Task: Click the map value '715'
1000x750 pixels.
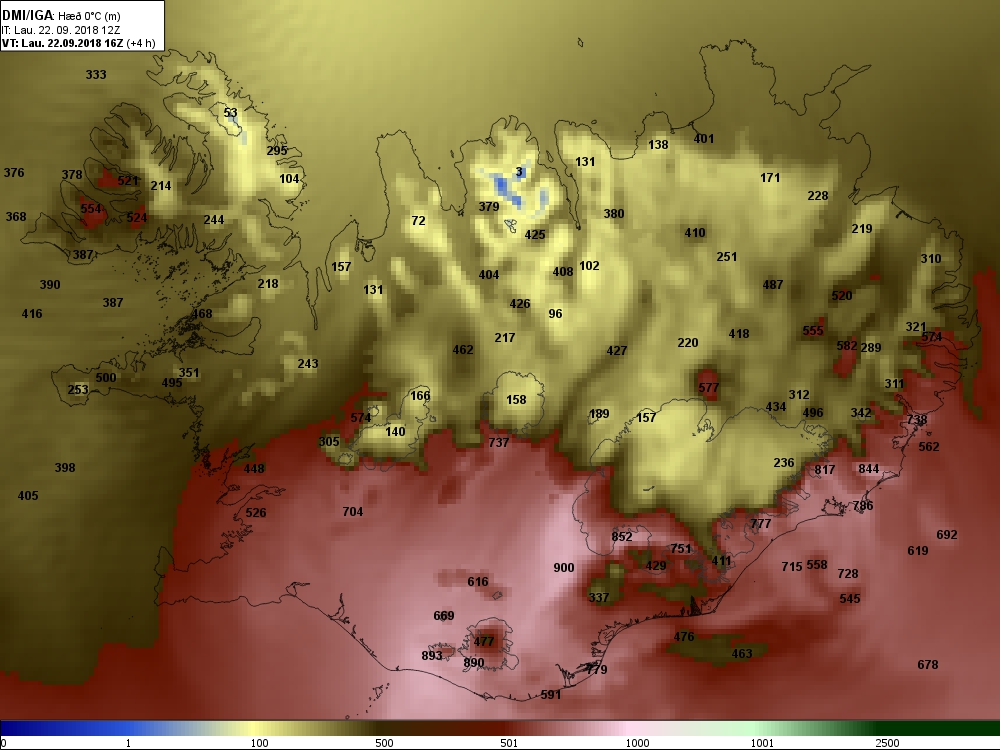Action: click(x=791, y=566)
